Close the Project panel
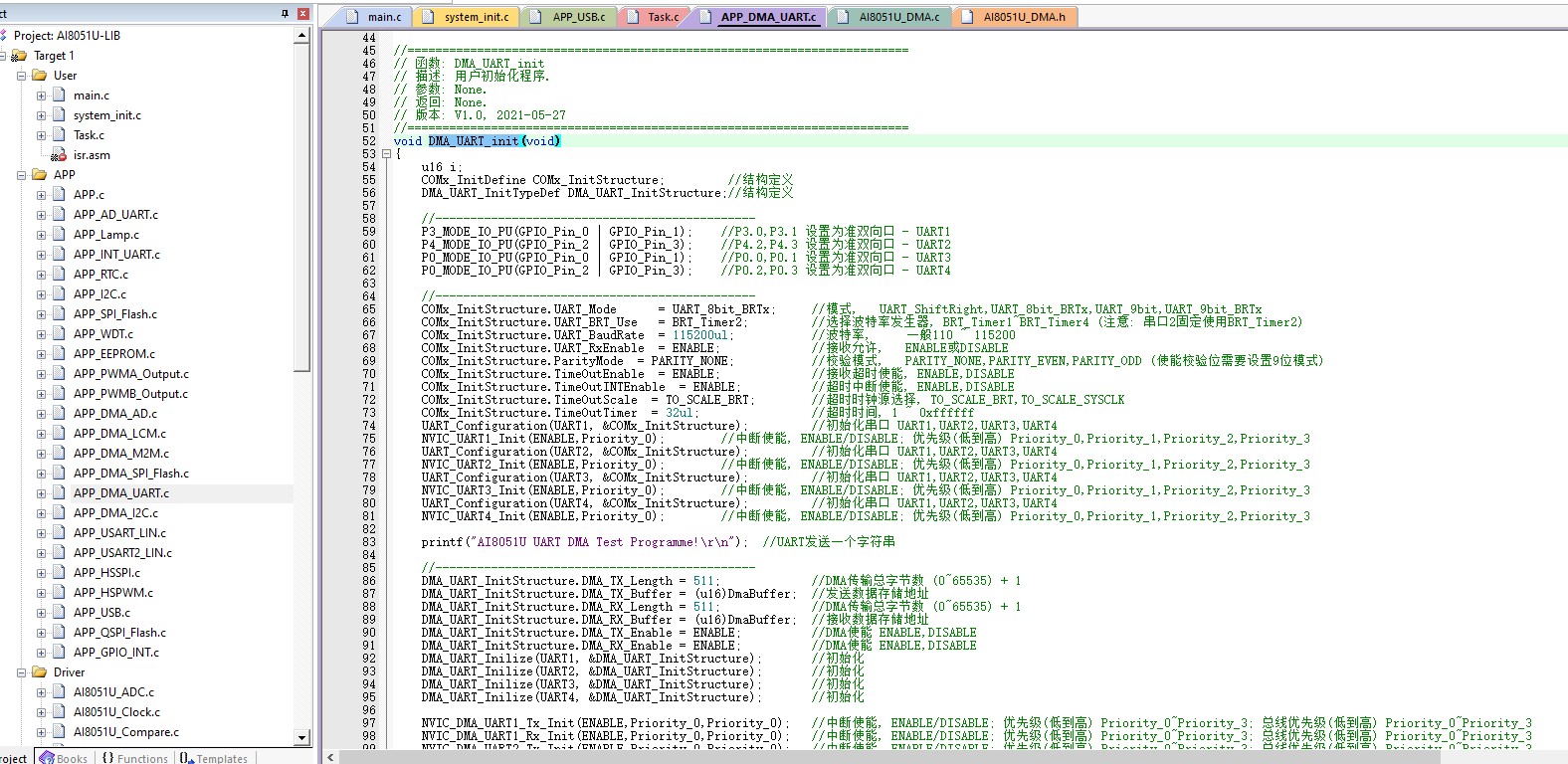 pyautogui.click(x=303, y=13)
